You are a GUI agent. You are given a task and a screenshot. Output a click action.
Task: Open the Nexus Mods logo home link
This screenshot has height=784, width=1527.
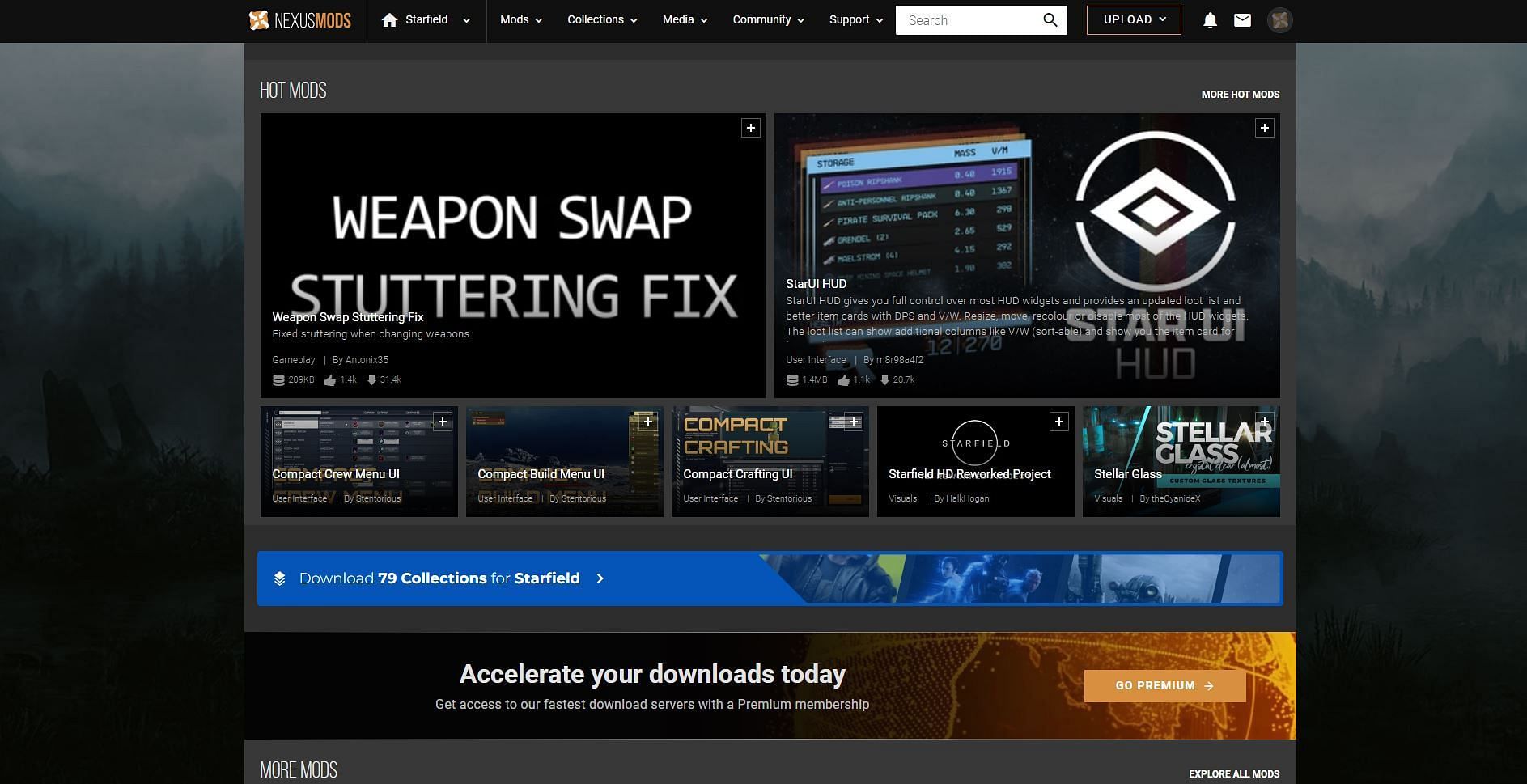[300, 20]
